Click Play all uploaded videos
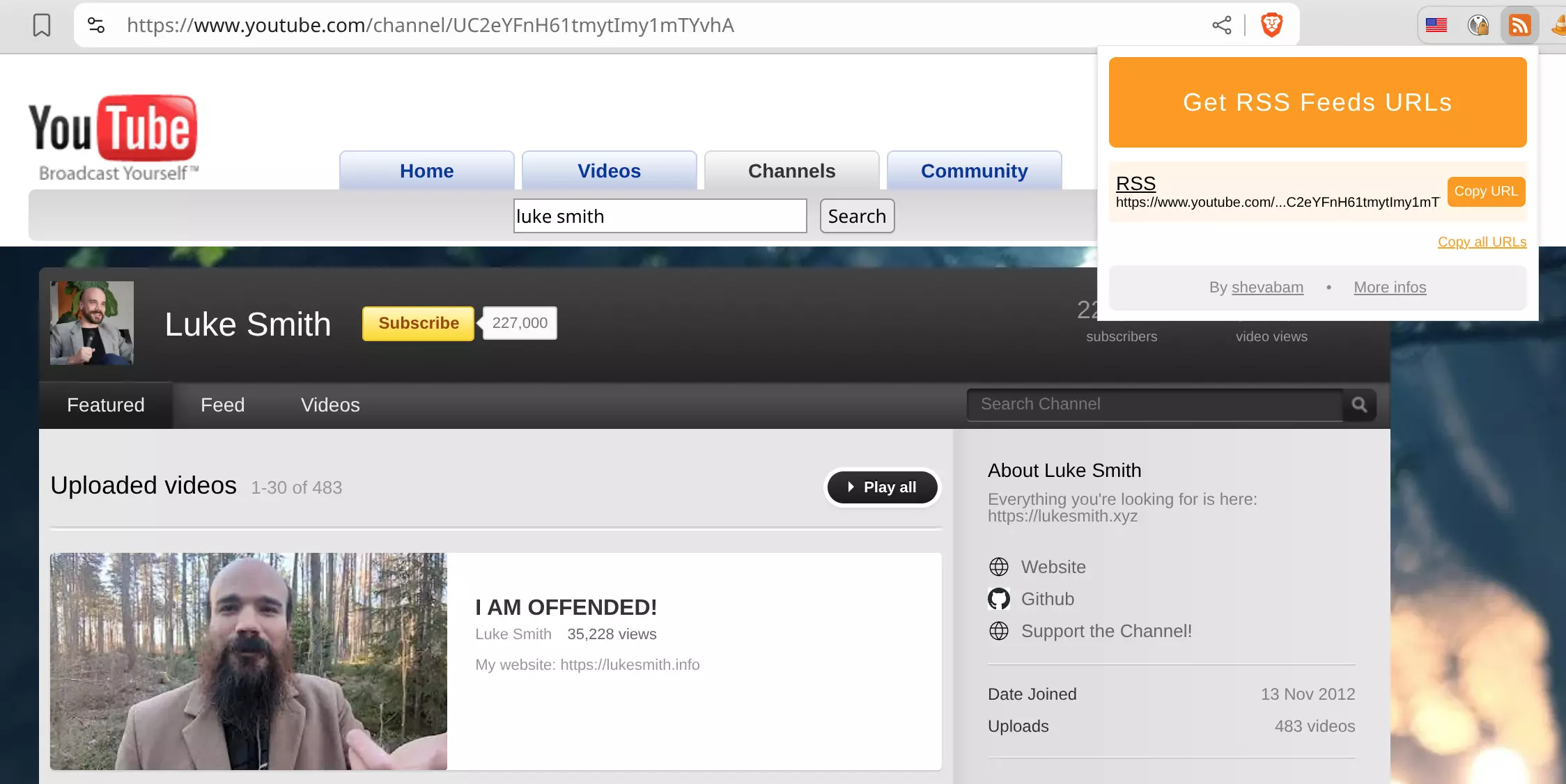Screen dimensions: 1566x784 [882, 487]
